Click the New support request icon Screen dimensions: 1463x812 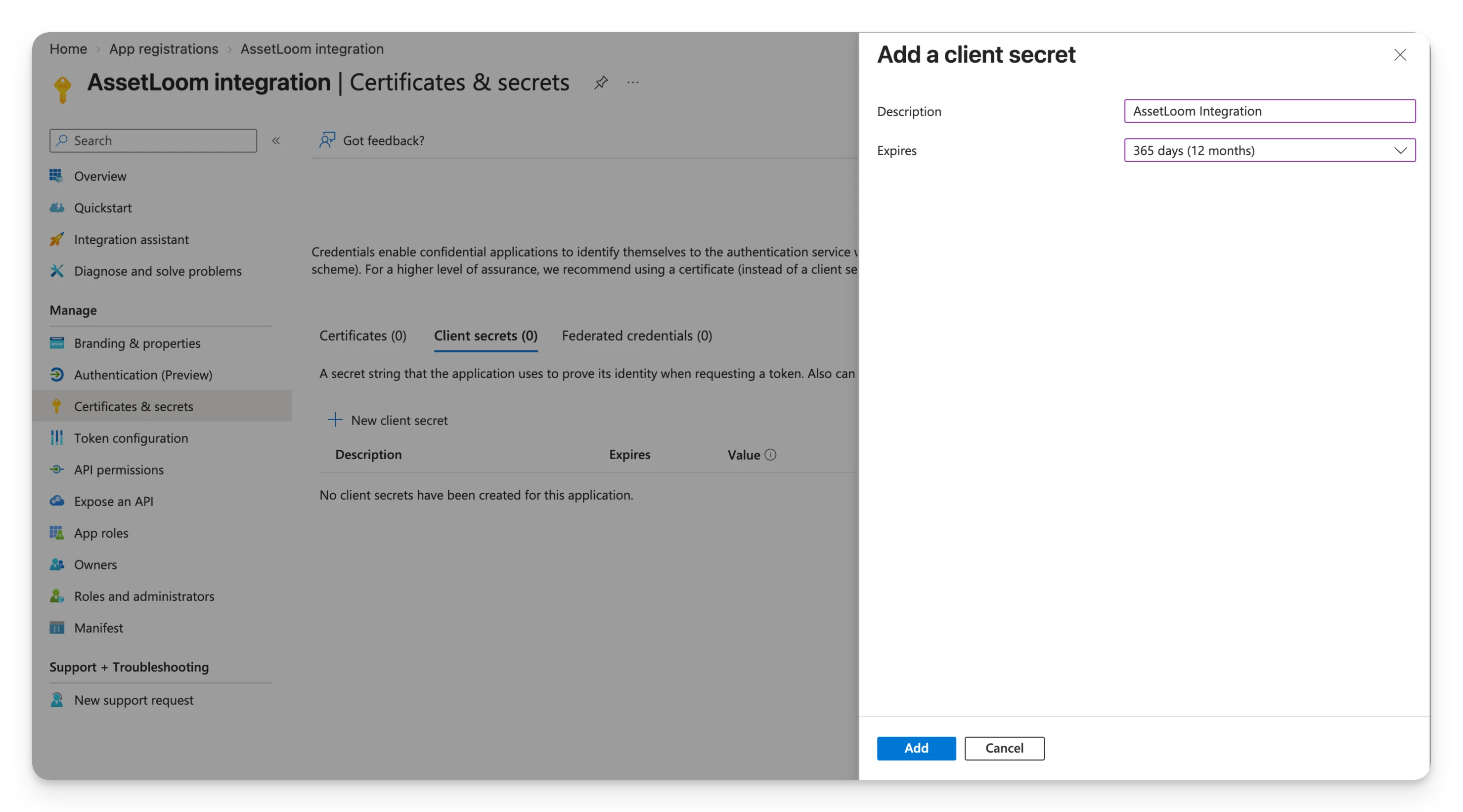[x=56, y=700]
